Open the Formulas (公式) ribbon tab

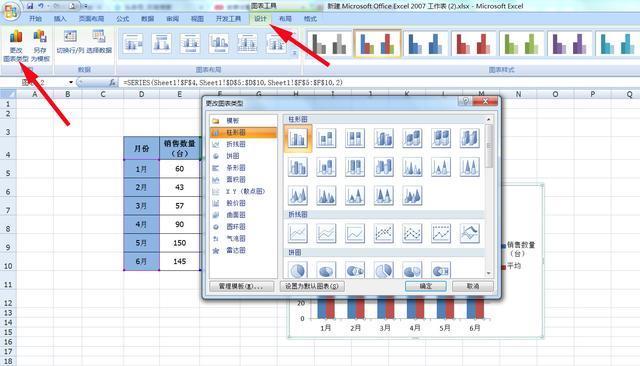(x=122, y=19)
